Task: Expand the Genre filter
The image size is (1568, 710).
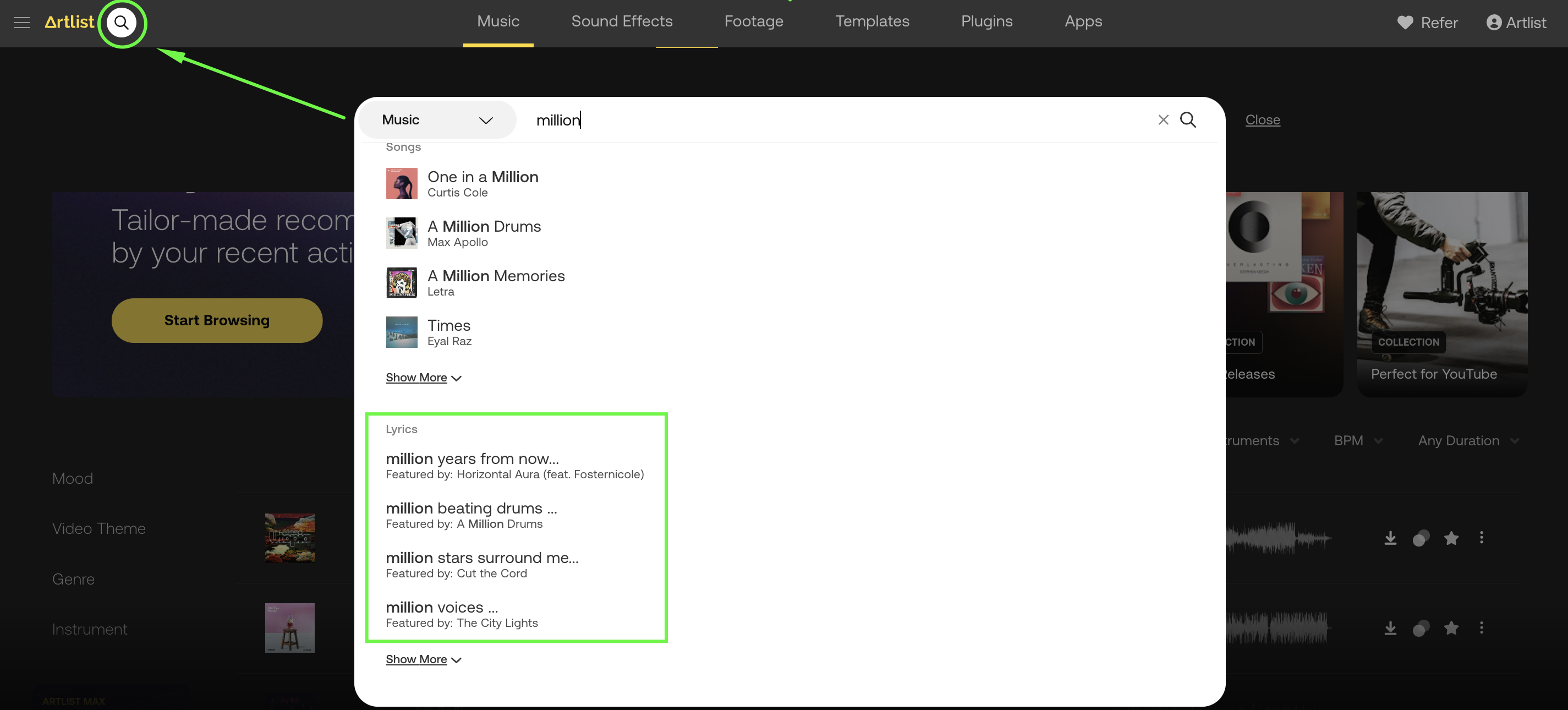Action: coord(73,579)
